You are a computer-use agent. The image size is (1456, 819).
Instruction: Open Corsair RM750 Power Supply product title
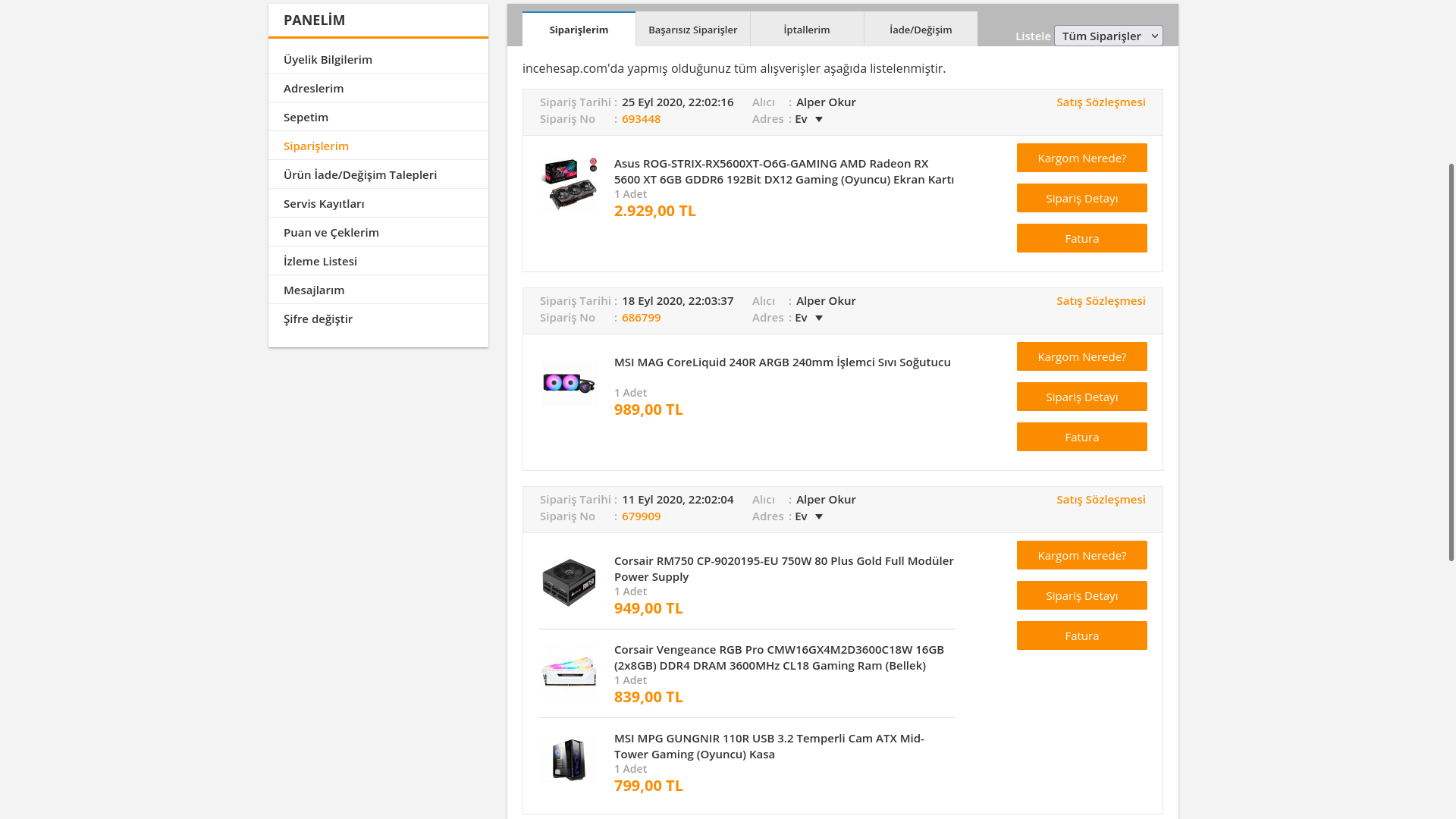click(x=784, y=569)
